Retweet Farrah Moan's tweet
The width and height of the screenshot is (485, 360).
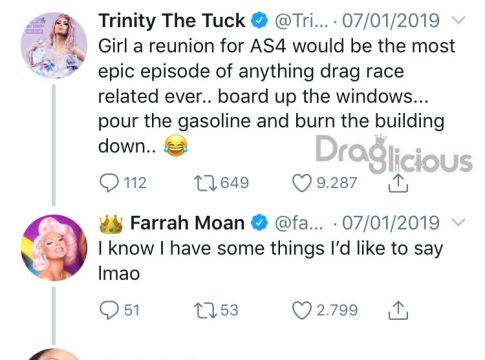206,310
